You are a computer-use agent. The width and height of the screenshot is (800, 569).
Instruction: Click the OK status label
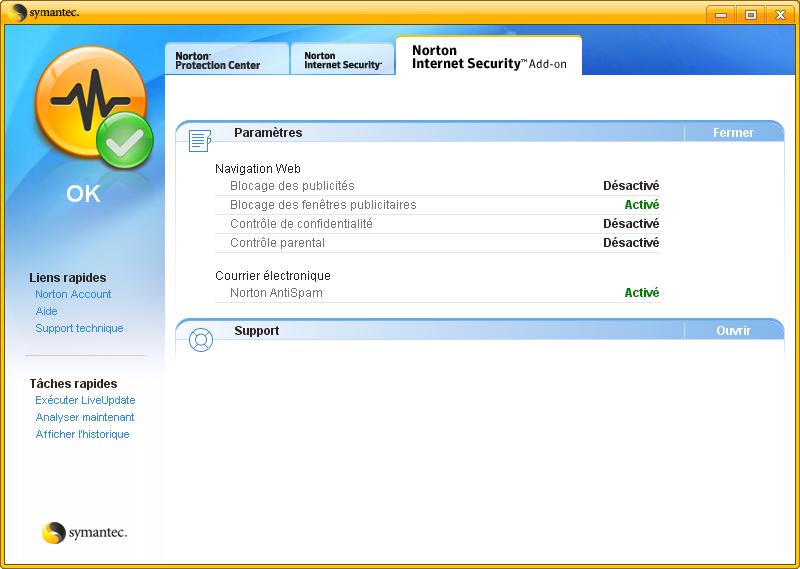[x=83, y=194]
